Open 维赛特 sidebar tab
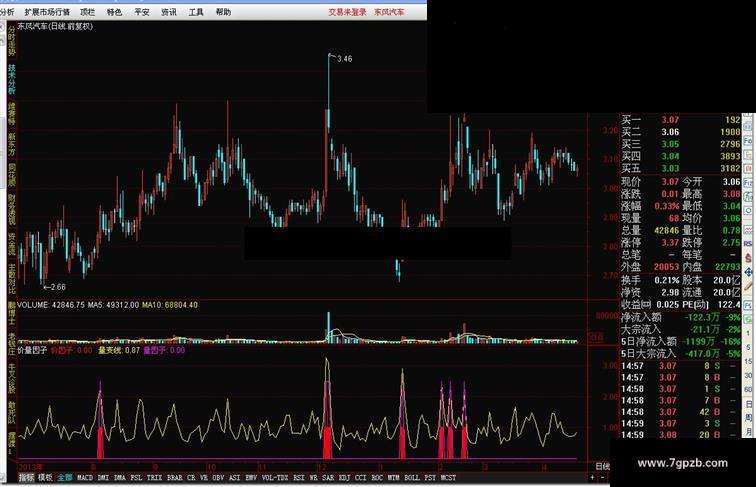The height and width of the screenshot is (487, 756). pyautogui.click(x=12, y=113)
